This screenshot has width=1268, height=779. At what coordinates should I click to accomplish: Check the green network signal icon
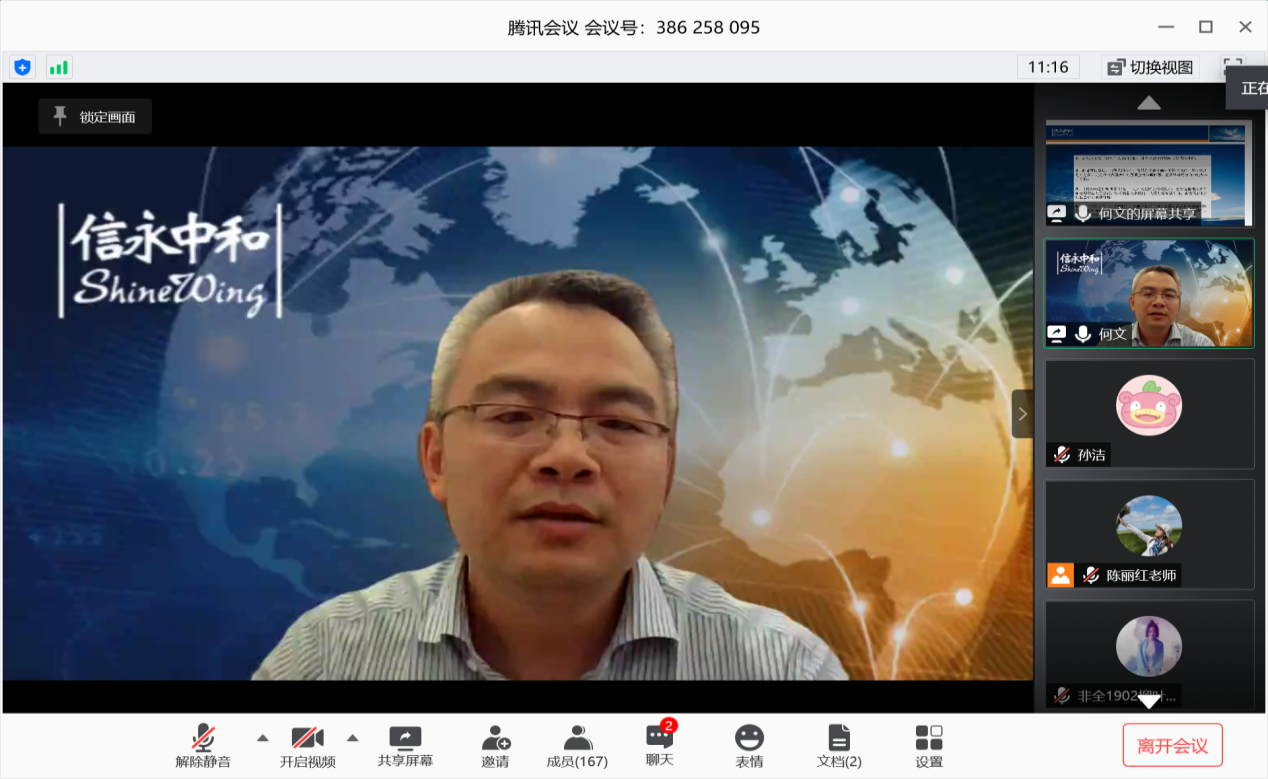[59, 67]
